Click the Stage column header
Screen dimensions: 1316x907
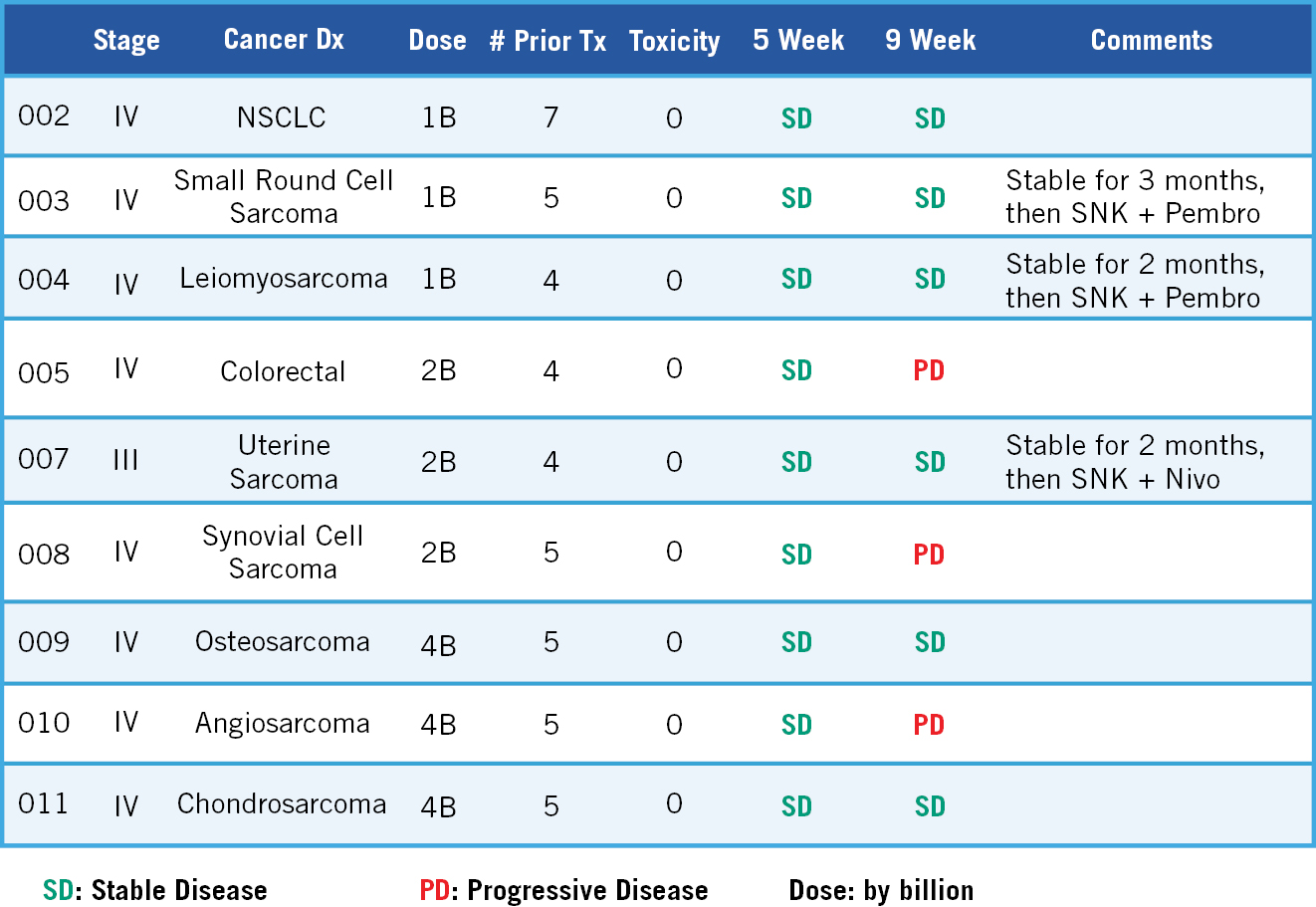126,41
